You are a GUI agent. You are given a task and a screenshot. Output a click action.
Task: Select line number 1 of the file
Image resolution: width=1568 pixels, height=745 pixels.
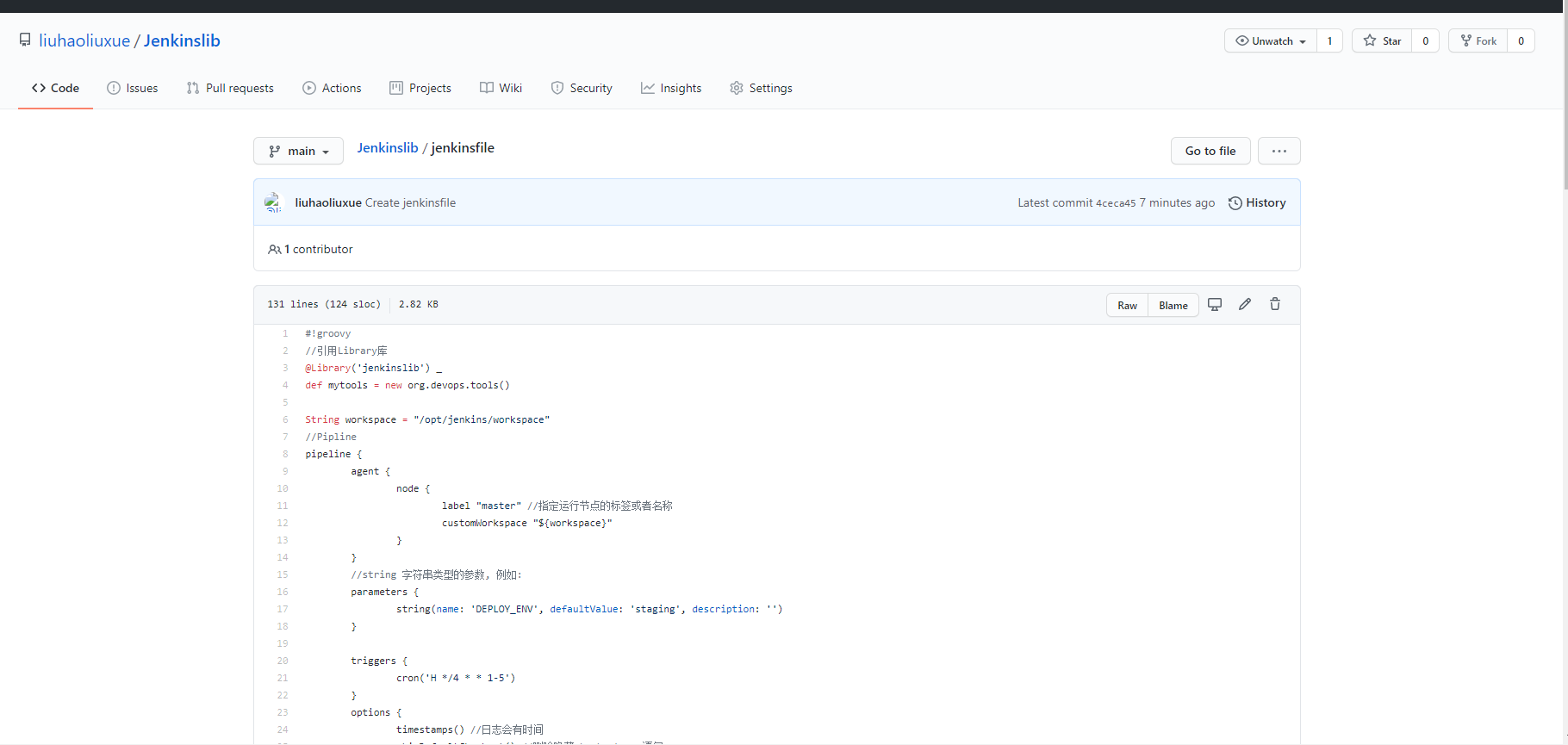point(284,333)
